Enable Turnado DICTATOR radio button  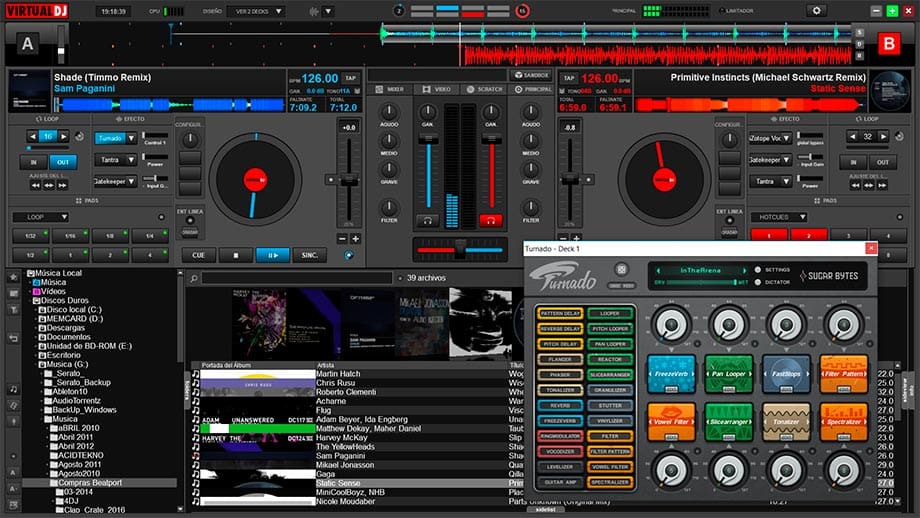point(757,282)
